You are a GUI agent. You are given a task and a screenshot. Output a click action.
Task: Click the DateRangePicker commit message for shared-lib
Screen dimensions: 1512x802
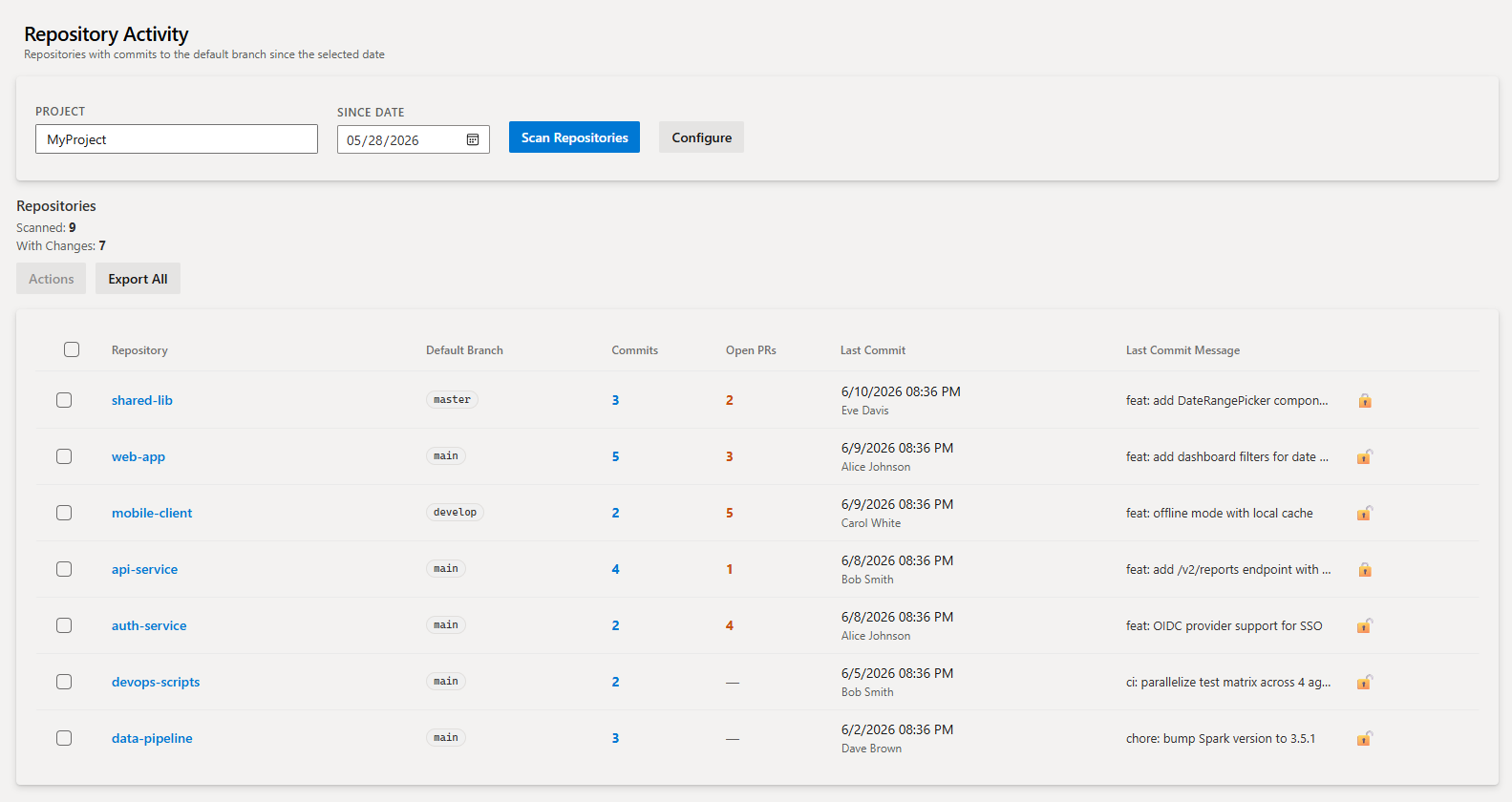pos(1226,400)
